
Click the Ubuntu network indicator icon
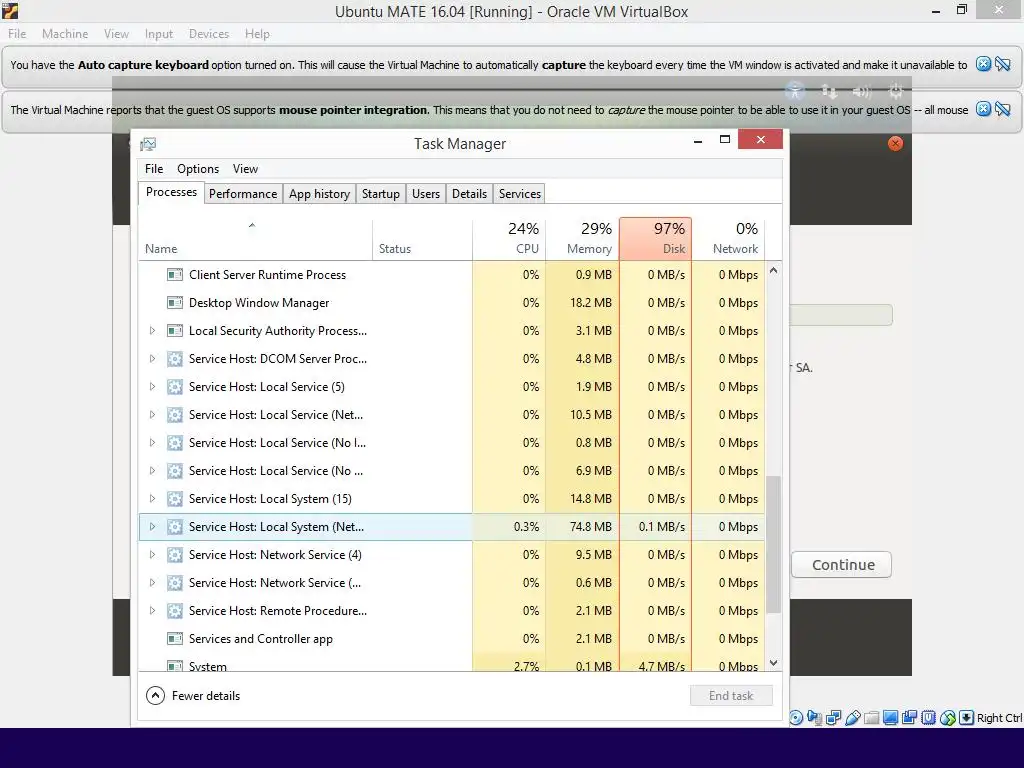pos(829,91)
